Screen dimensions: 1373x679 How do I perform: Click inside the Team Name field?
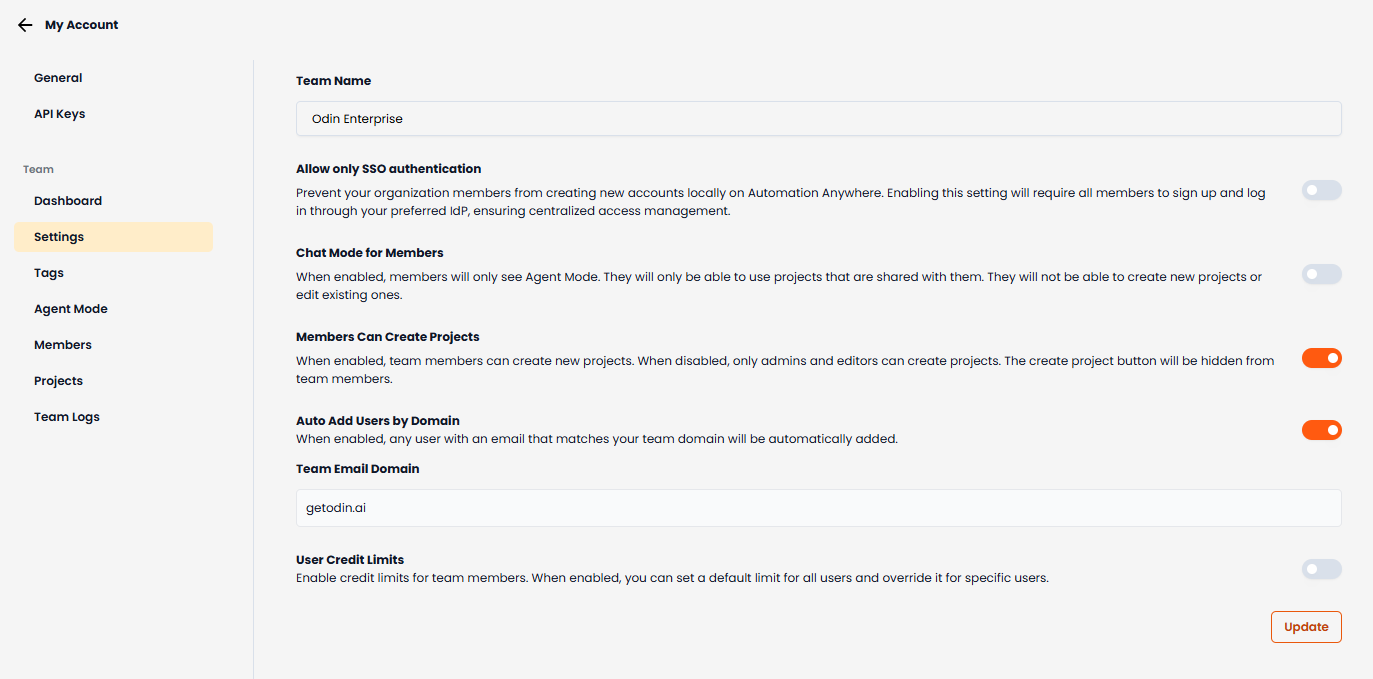(x=817, y=118)
